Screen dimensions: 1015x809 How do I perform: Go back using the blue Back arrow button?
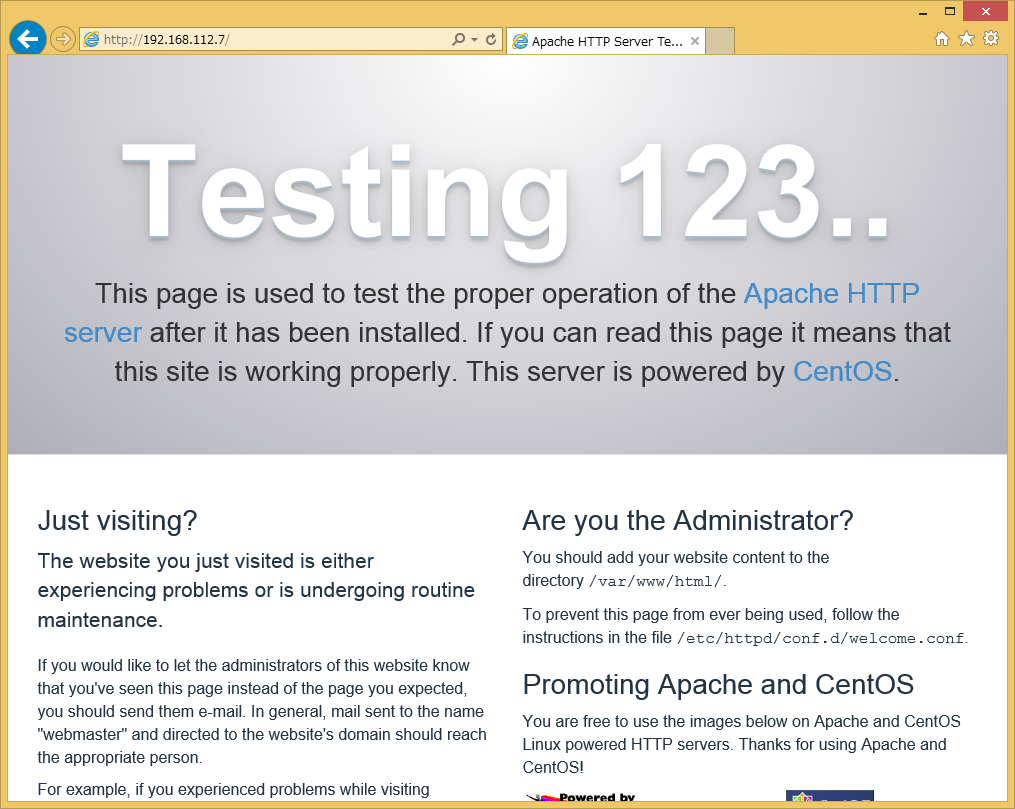(x=27, y=39)
